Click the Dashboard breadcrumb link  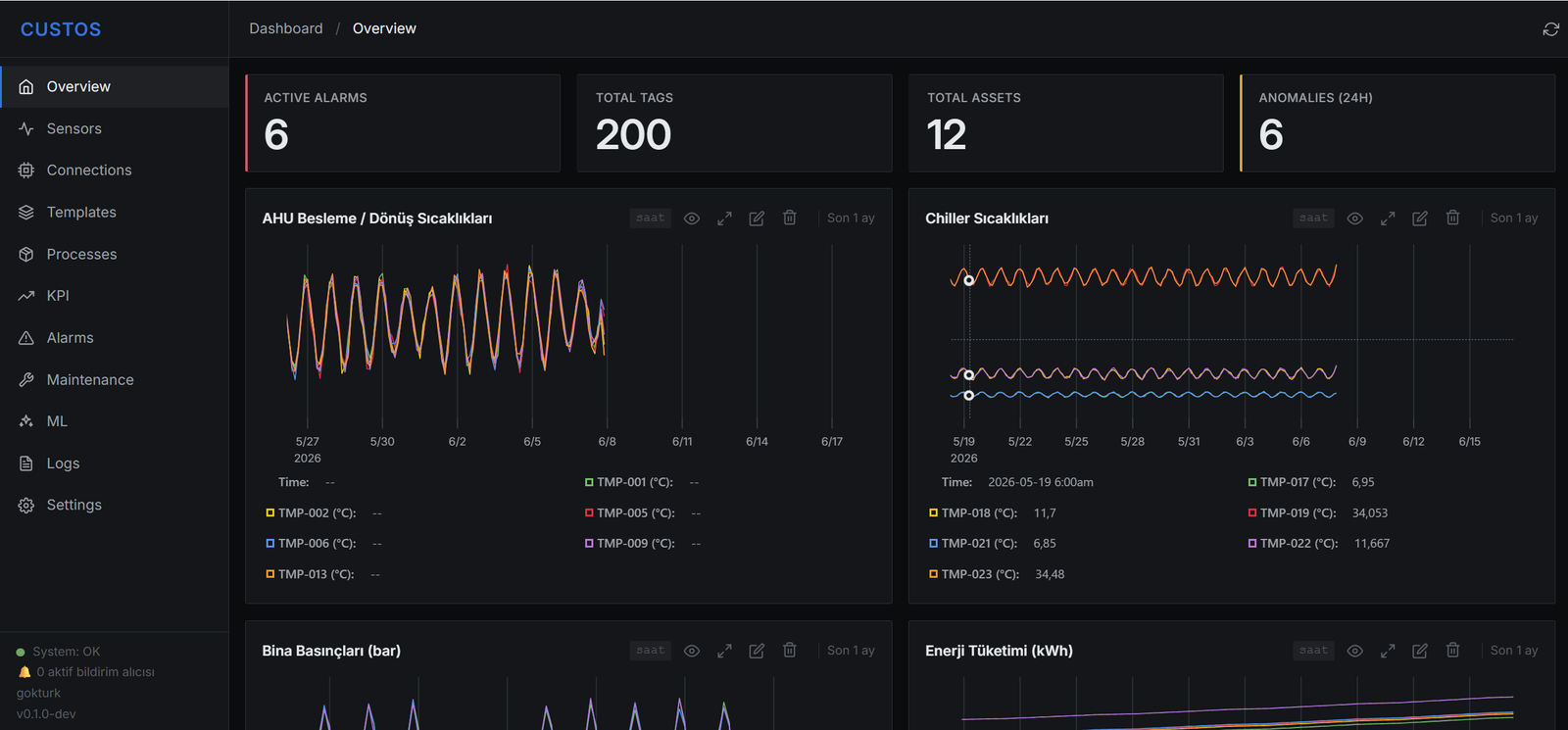point(286,28)
